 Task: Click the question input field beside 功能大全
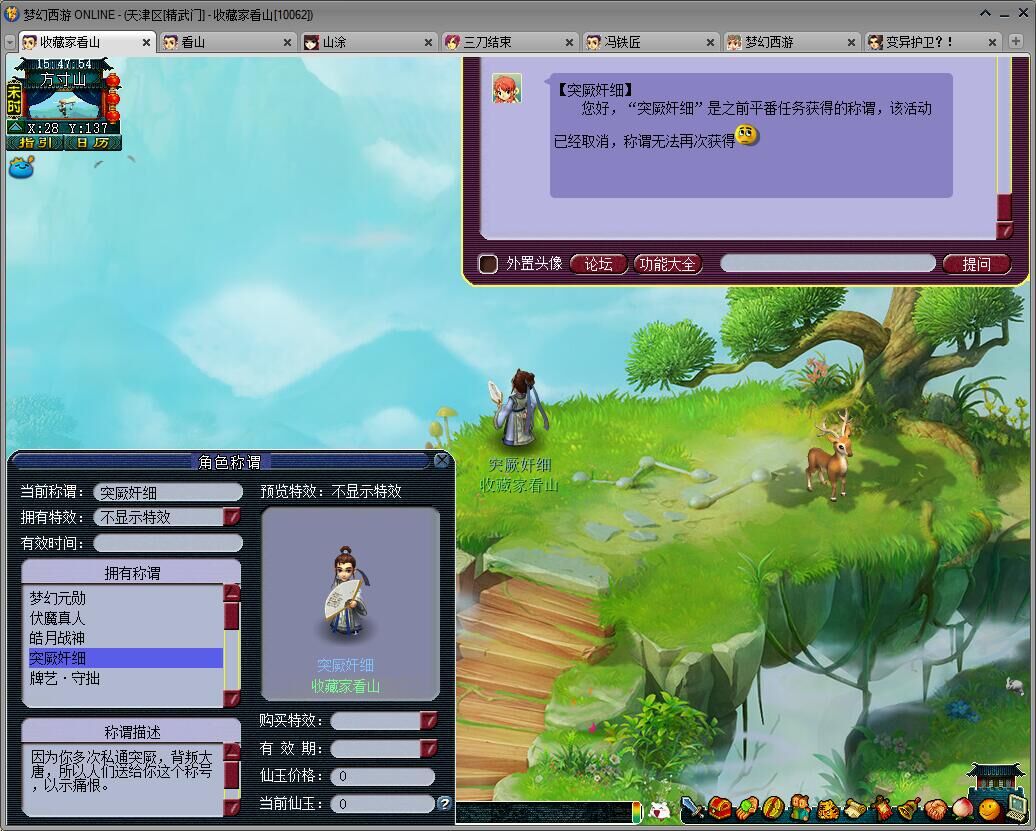coord(827,264)
